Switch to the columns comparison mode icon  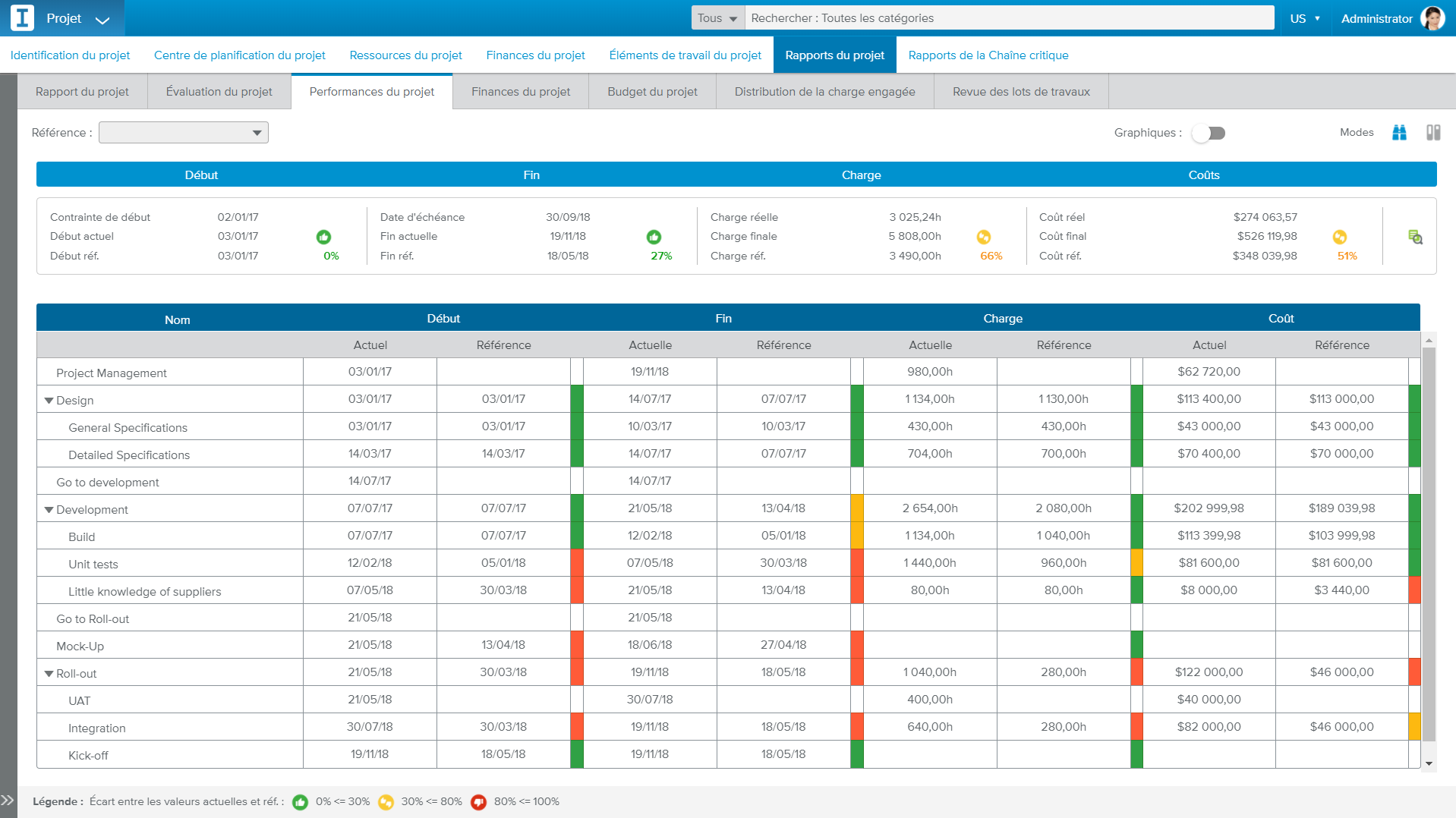(x=1432, y=133)
